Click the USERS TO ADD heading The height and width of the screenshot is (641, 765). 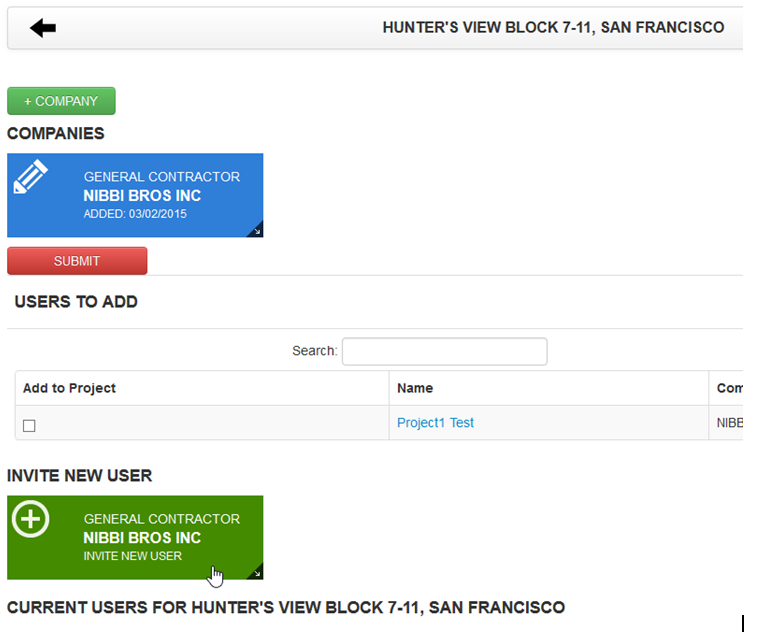[x=76, y=302]
